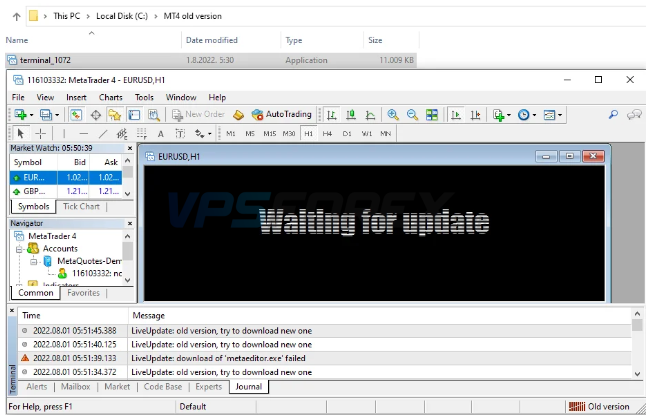Open the search magnifier in toolbar
This screenshot has height=420, width=655.
tap(613, 115)
